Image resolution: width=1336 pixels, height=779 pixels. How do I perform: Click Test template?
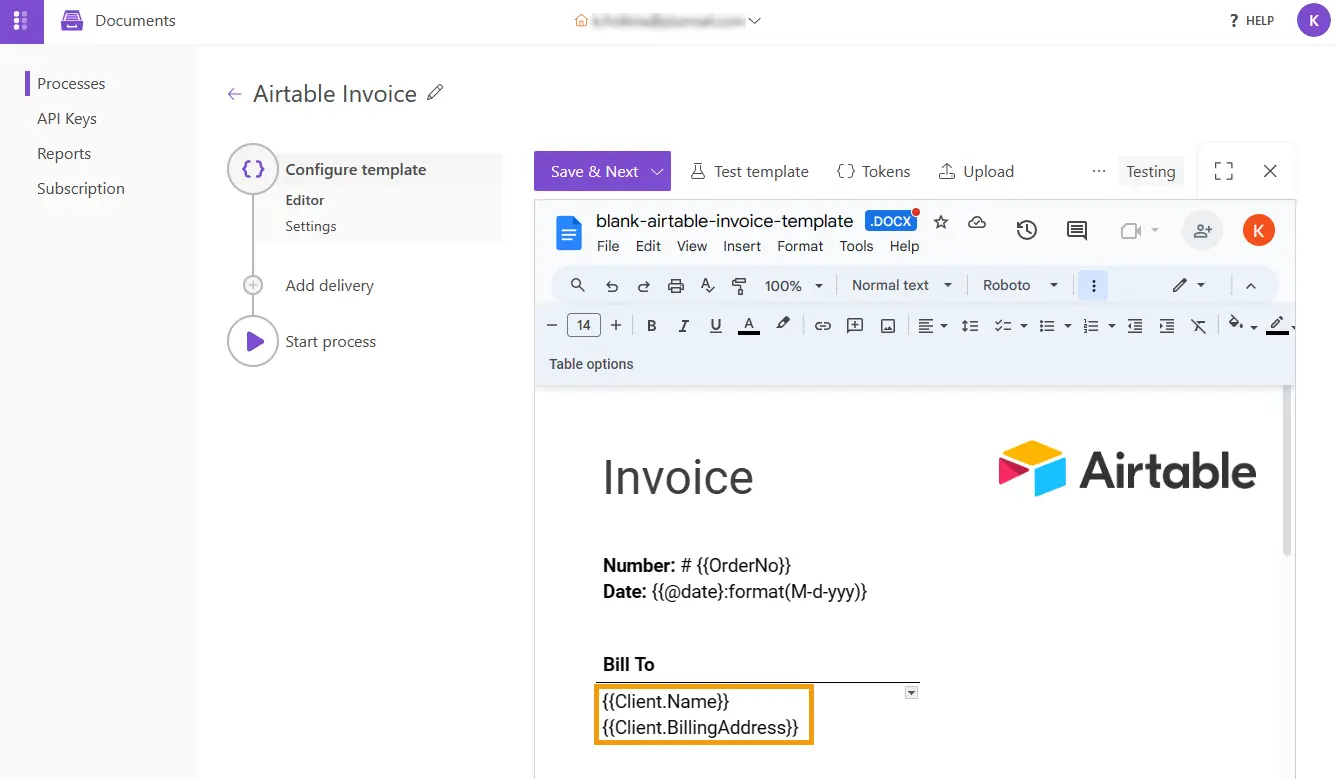click(750, 171)
